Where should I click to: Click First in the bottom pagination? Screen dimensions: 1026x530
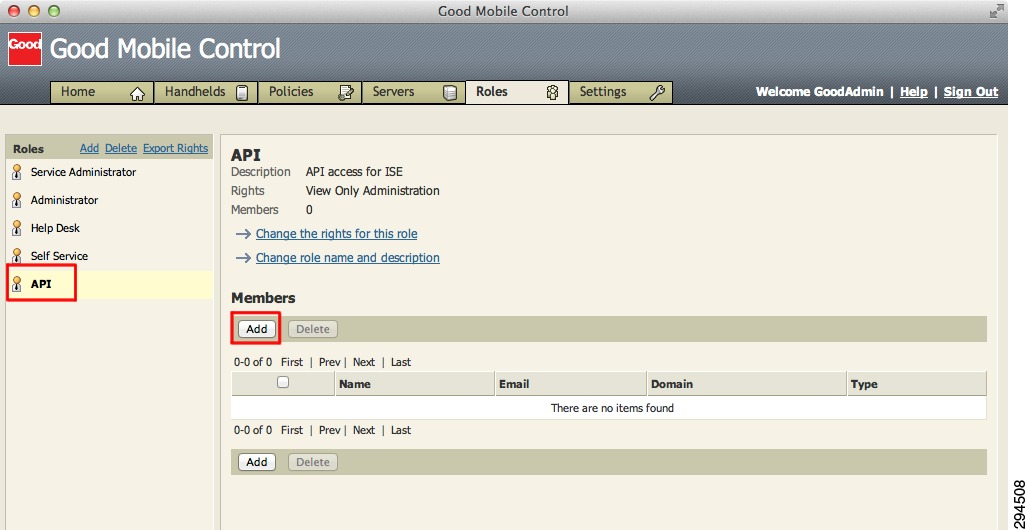[x=292, y=430]
